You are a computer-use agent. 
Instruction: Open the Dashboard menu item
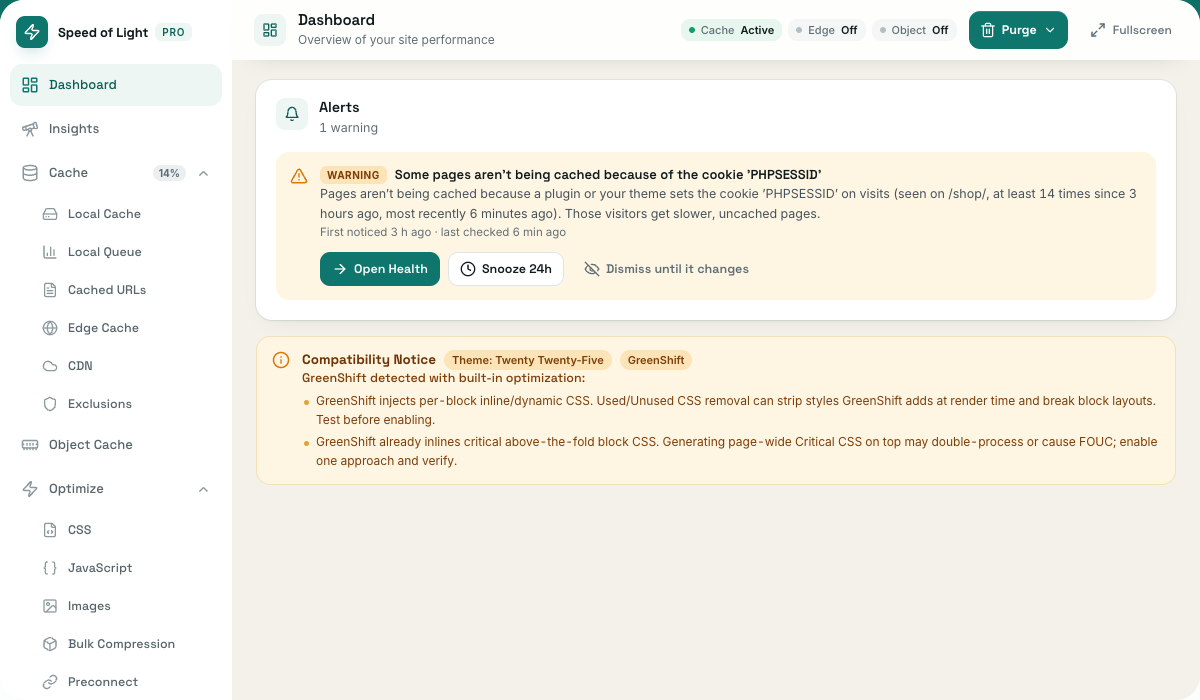click(x=116, y=85)
